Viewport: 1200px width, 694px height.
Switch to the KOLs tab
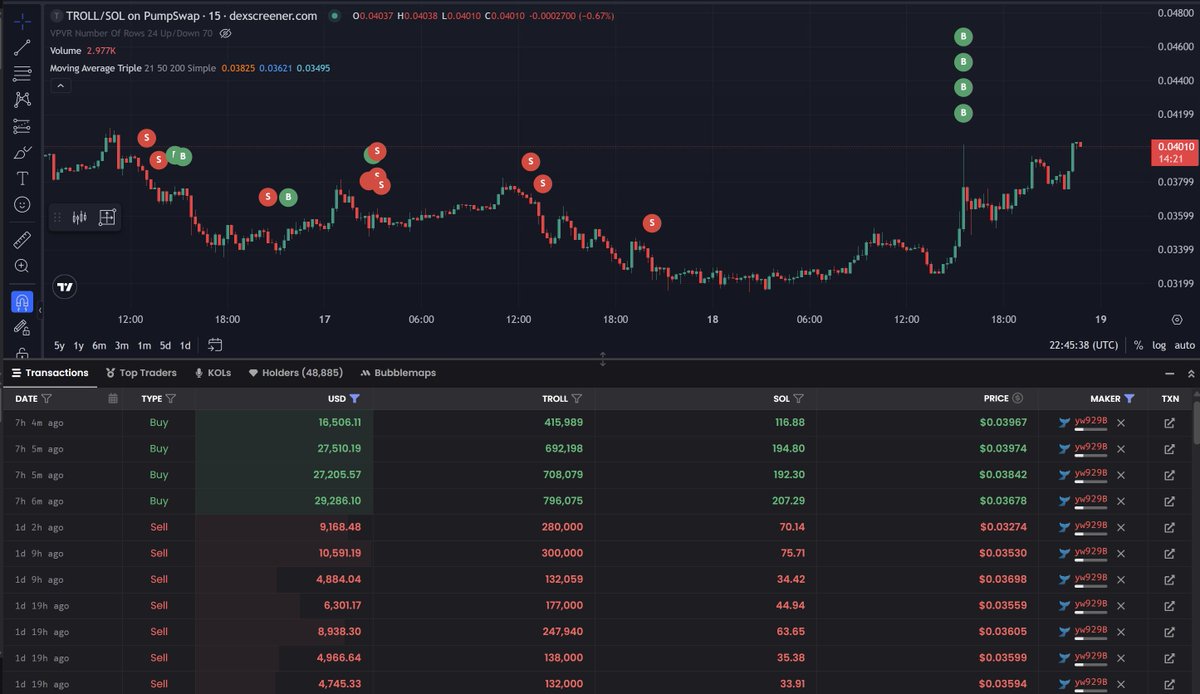click(x=212, y=372)
